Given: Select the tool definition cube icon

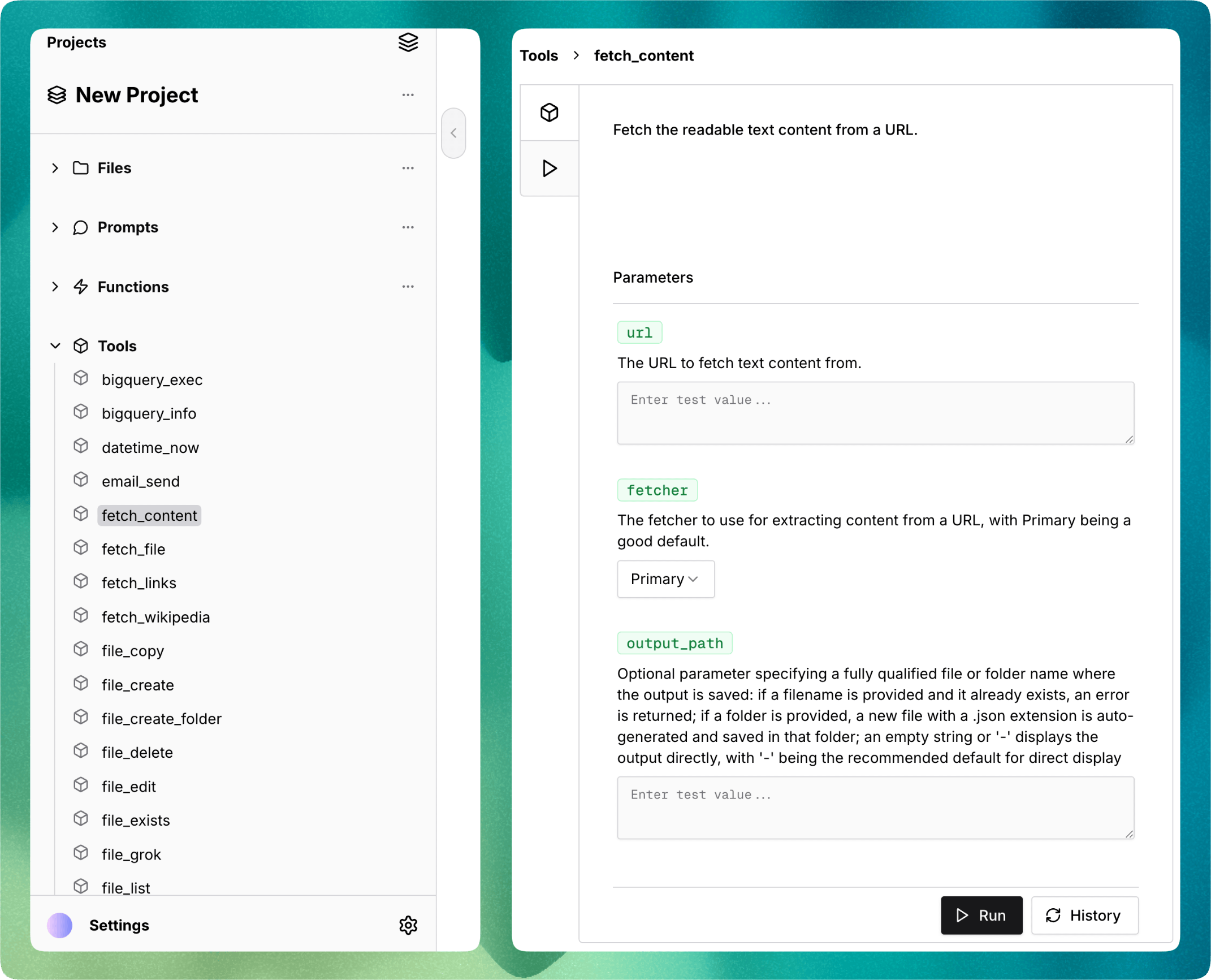Looking at the screenshot, I should pyautogui.click(x=549, y=113).
